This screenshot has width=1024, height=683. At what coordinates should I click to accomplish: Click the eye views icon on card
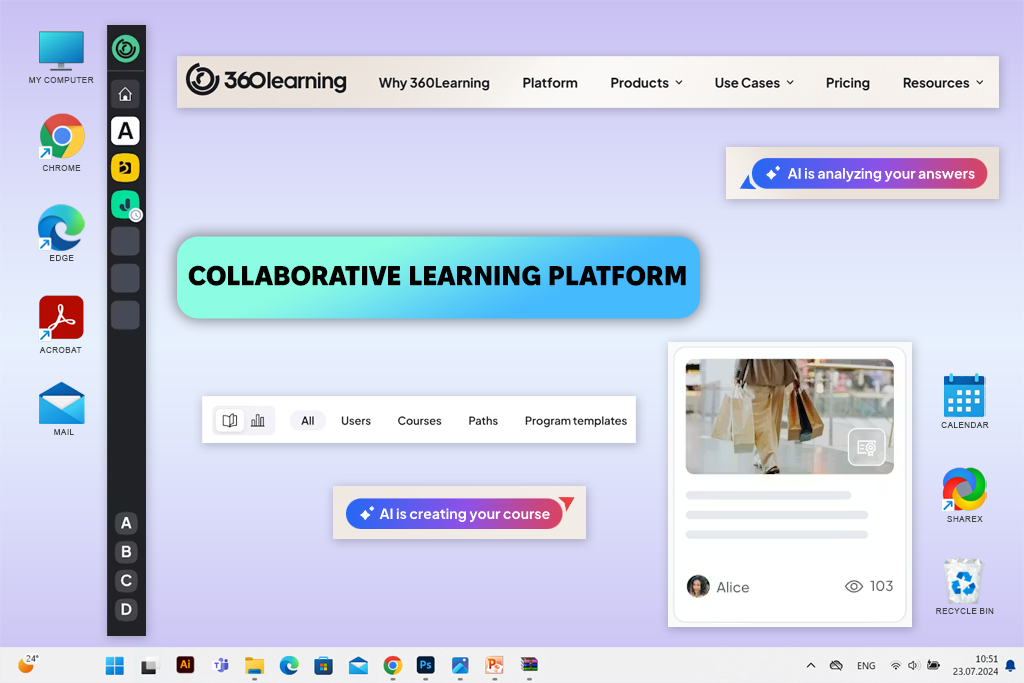tap(854, 586)
